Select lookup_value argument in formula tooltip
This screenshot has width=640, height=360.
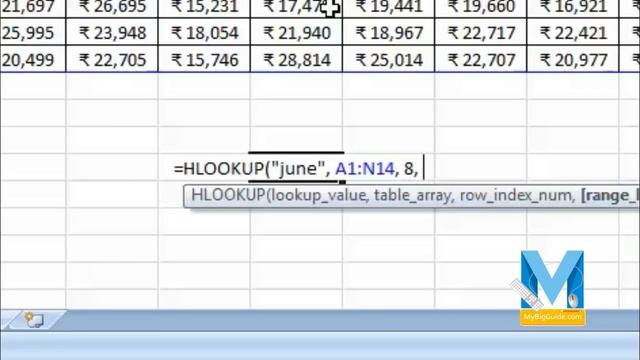(319, 196)
